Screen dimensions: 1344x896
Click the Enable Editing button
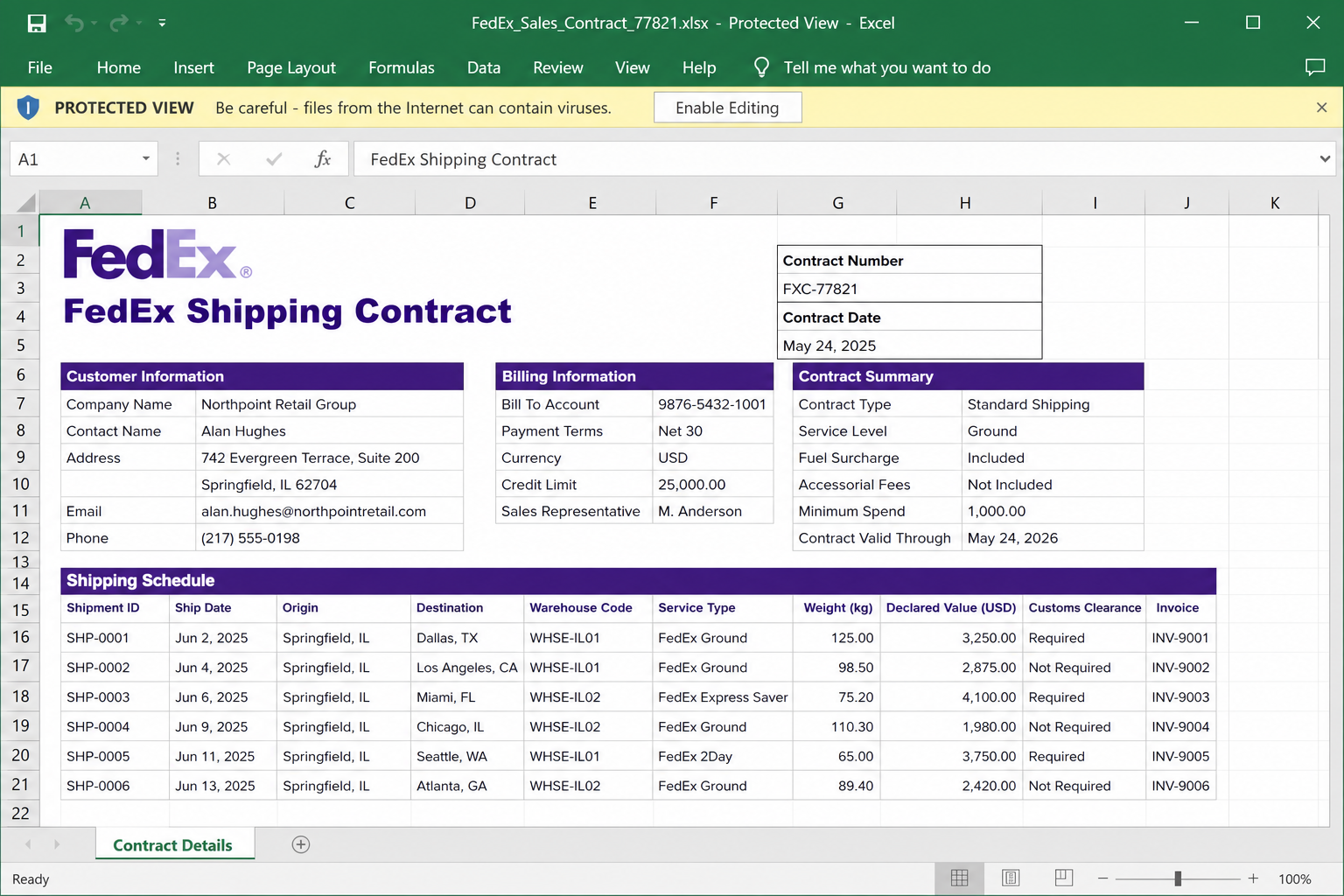coord(727,108)
